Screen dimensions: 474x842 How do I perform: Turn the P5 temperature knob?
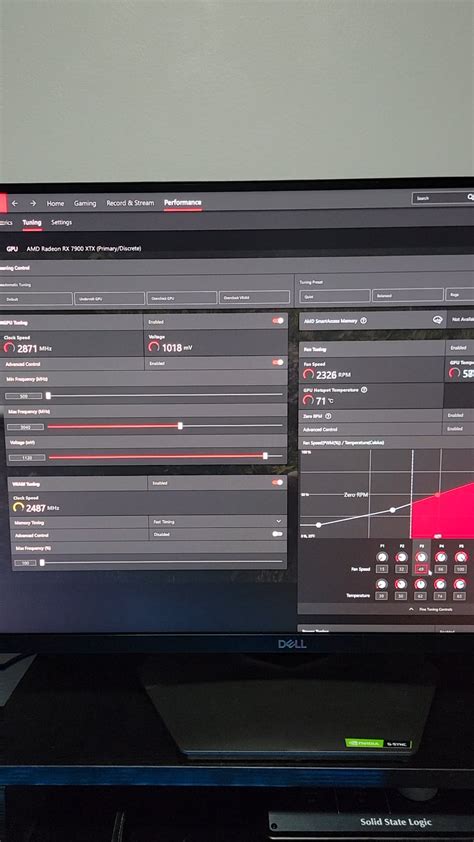460,584
